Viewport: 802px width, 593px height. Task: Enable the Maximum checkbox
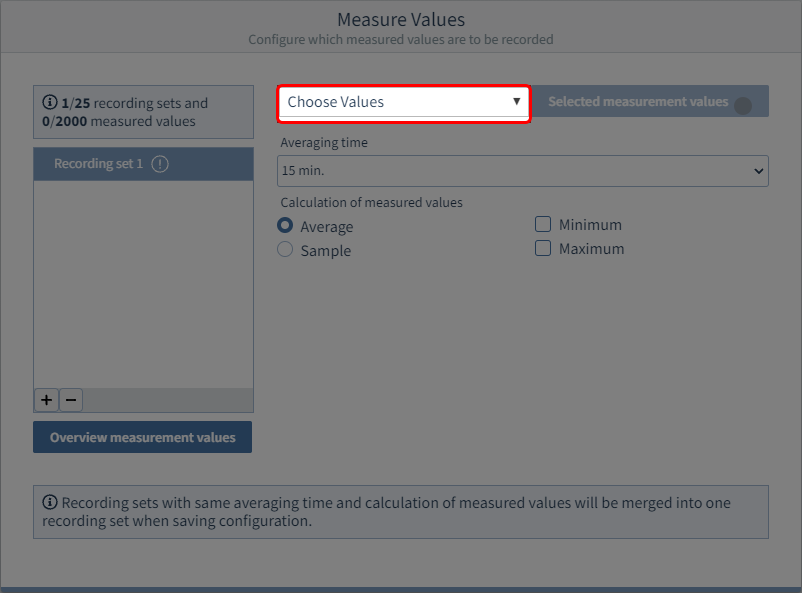[543, 249]
